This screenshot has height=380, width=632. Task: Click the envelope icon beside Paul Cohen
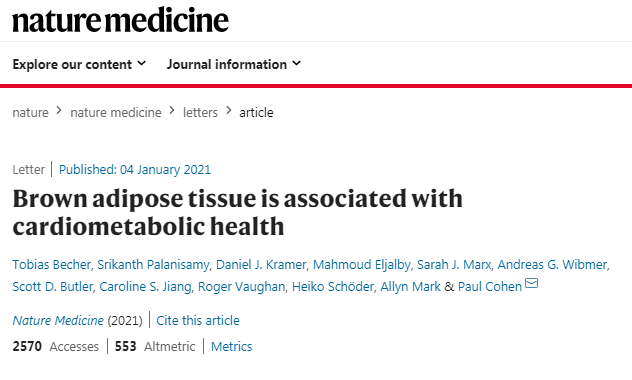(531, 283)
